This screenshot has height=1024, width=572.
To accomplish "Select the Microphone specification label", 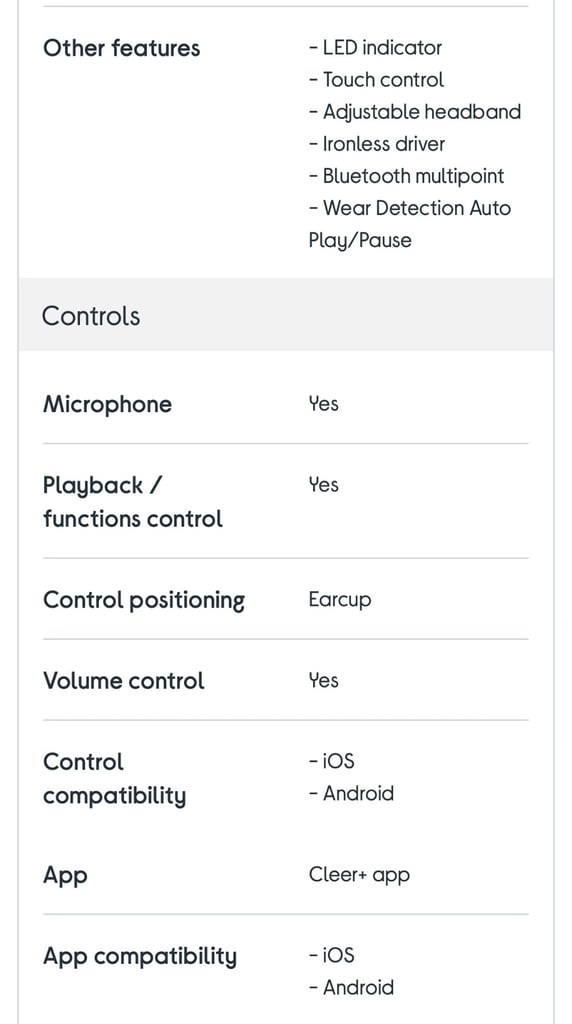I will point(108,404).
